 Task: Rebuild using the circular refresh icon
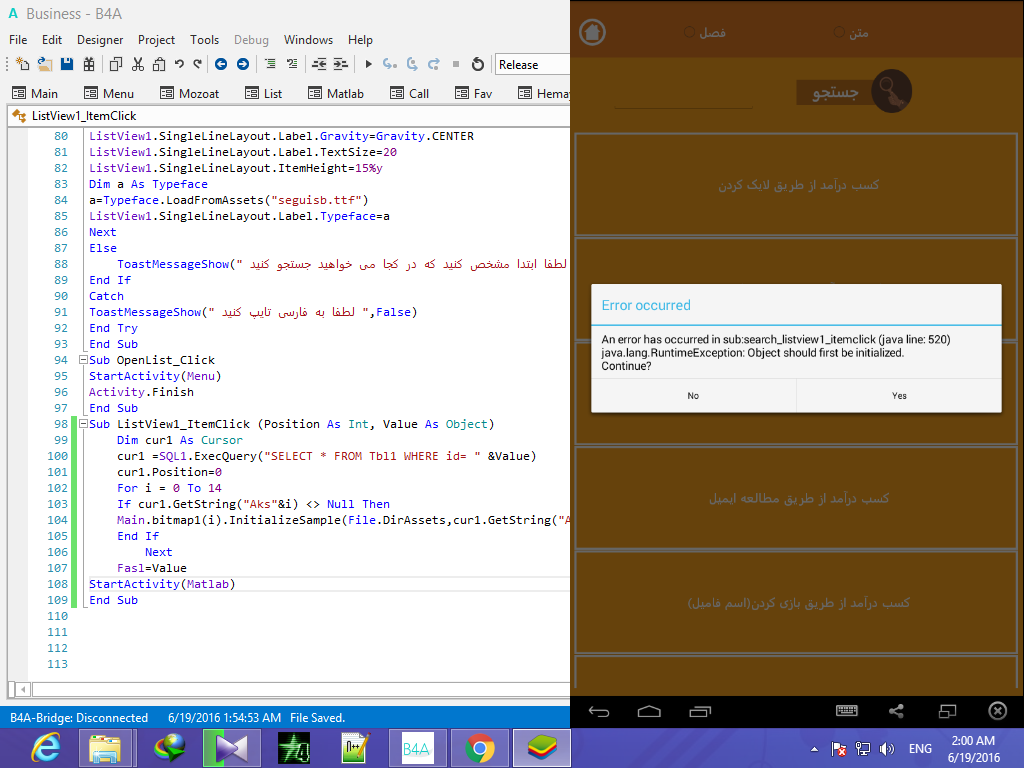(x=479, y=64)
